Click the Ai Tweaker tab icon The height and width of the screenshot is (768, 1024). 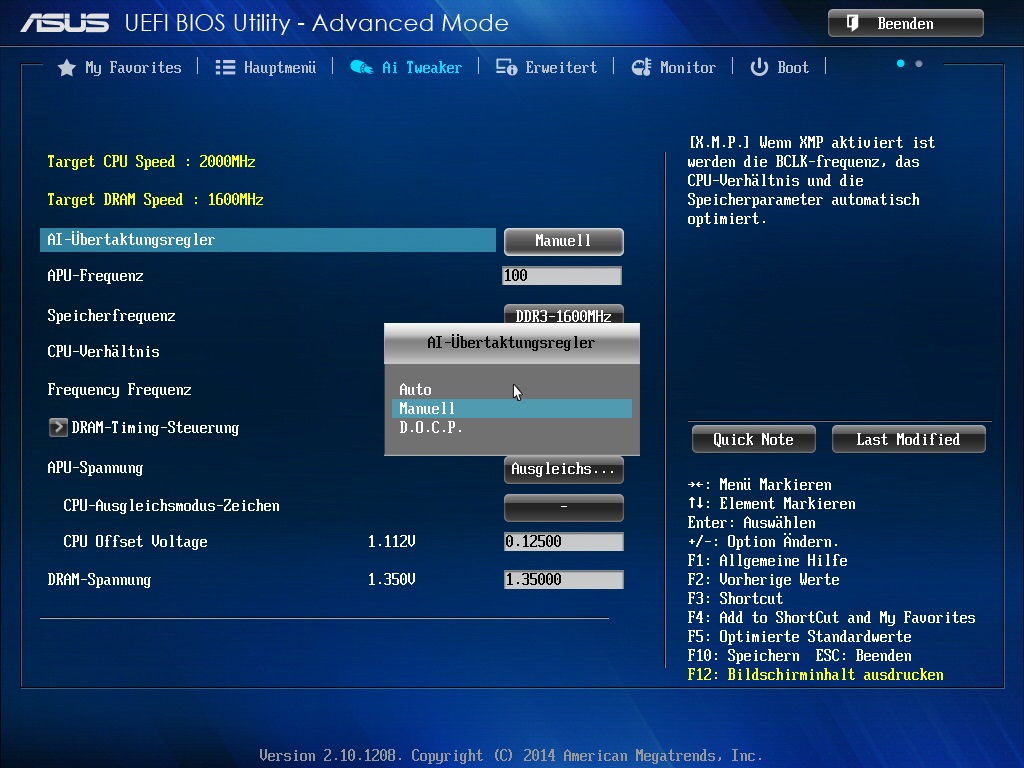(x=361, y=67)
